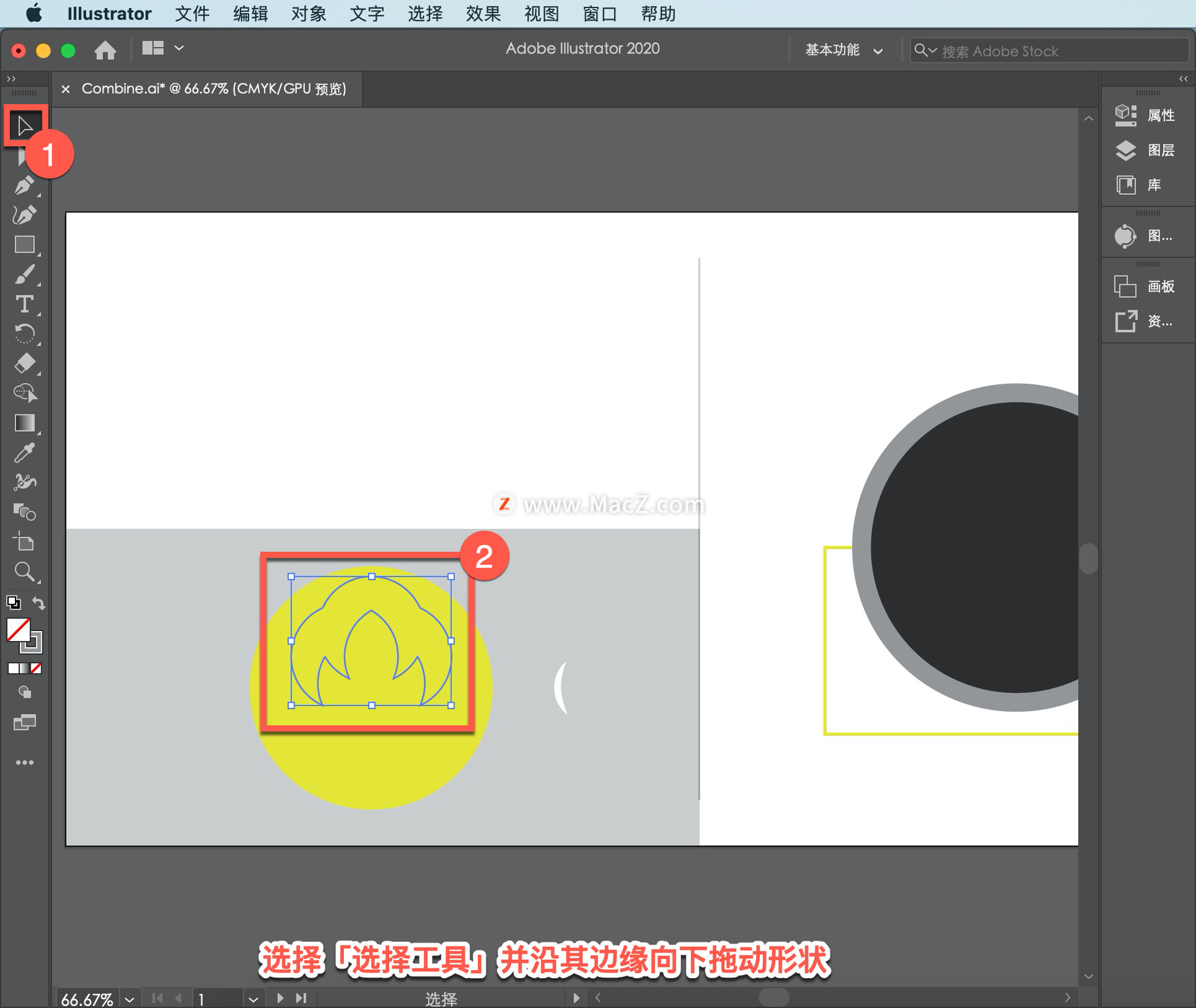Toggle draw mode at toolbar bottom
This screenshot has height=1008, width=1196.
pos(25,692)
